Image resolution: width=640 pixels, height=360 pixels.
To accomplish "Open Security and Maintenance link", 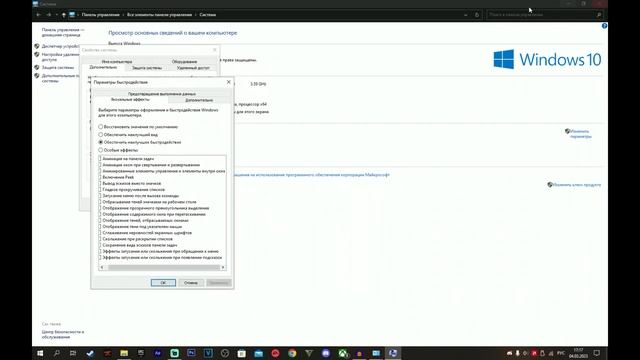I will 63,335.
